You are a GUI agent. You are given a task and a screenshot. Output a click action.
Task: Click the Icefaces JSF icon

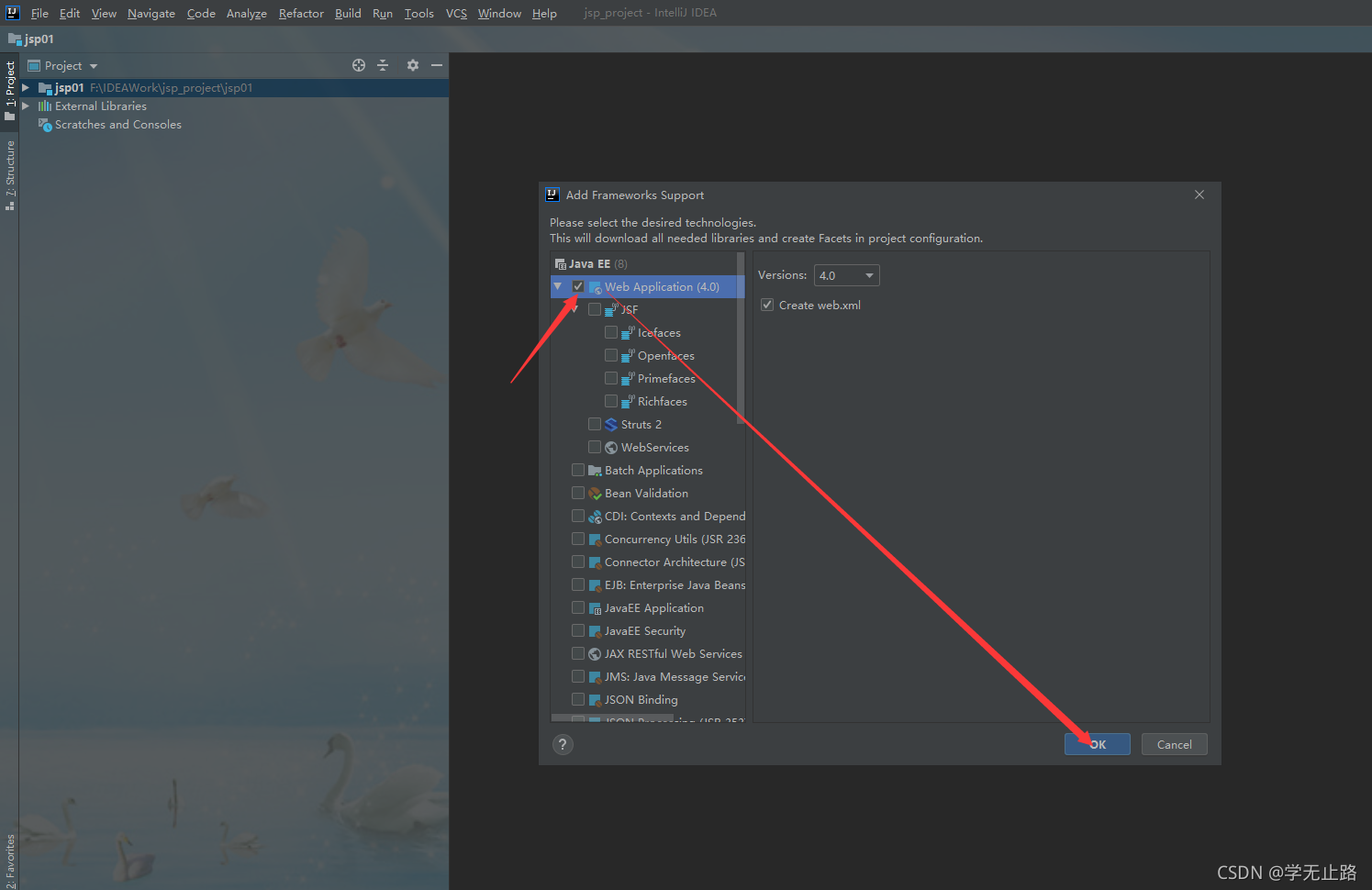tap(628, 333)
